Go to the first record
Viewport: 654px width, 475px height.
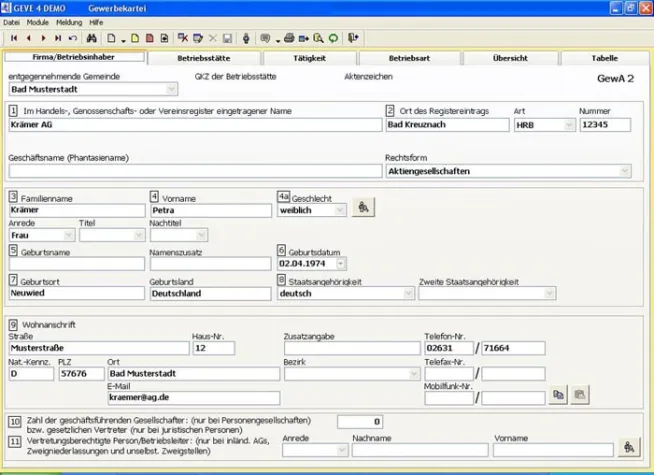click(x=14, y=38)
